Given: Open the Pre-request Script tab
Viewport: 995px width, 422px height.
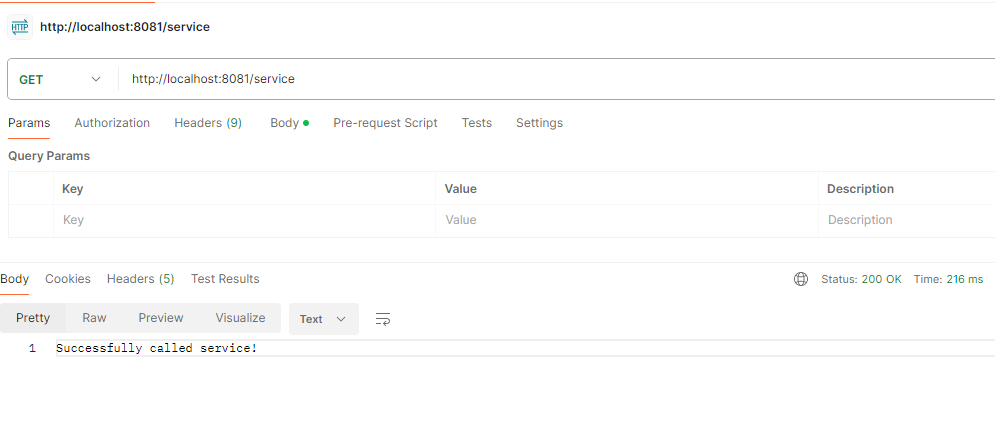Looking at the screenshot, I should (x=385, y=123).
